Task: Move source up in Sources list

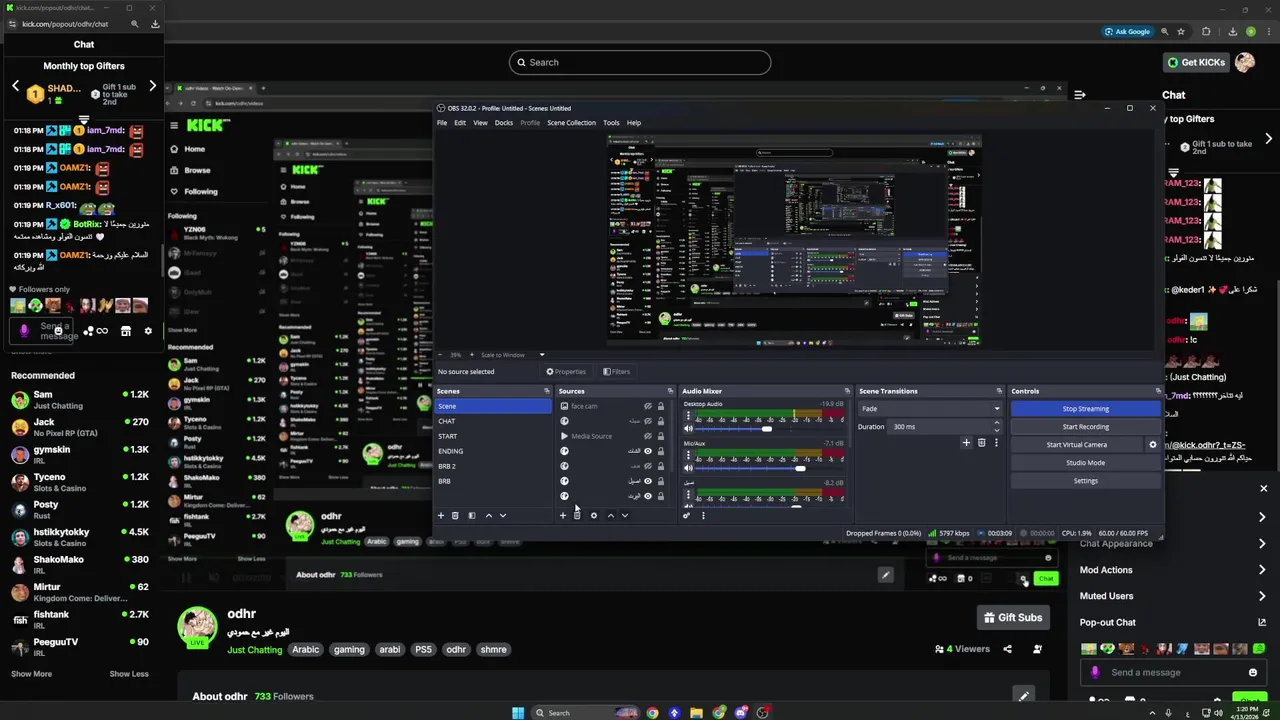Action: point(610,516)
